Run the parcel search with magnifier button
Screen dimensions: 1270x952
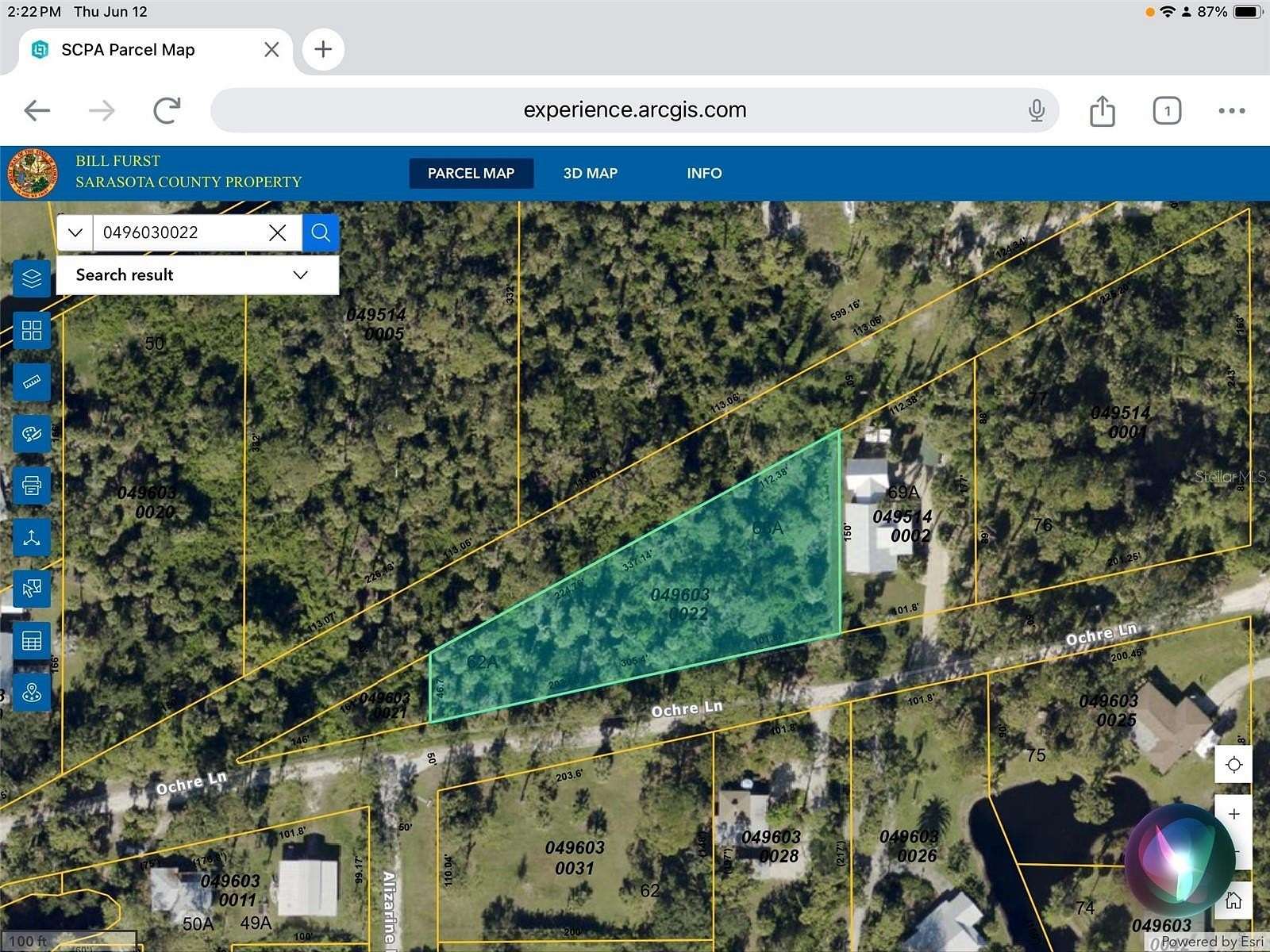tap(321, 232)
